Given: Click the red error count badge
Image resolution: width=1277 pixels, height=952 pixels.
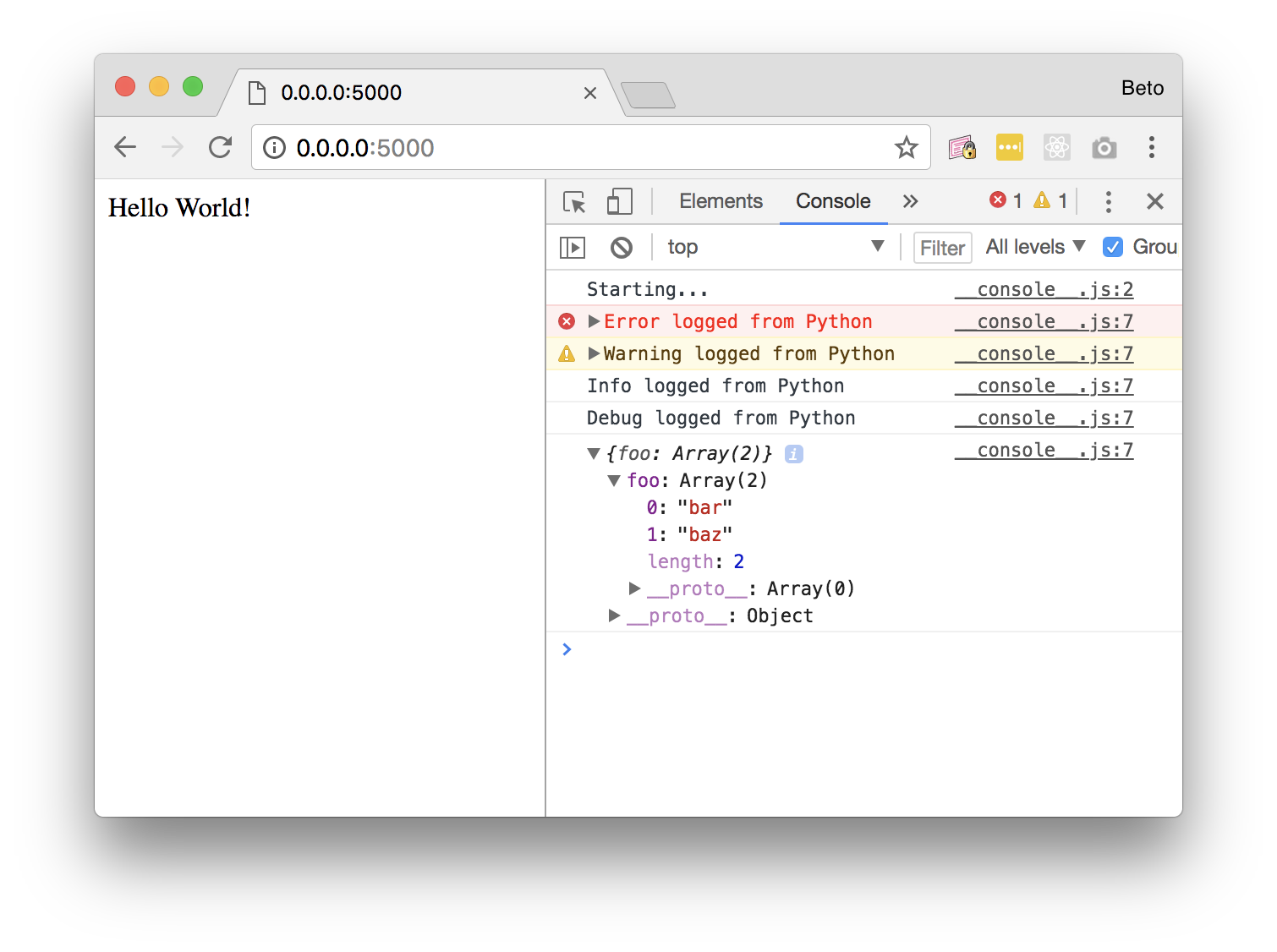Looking at the screenshot, I should 1006,200.
